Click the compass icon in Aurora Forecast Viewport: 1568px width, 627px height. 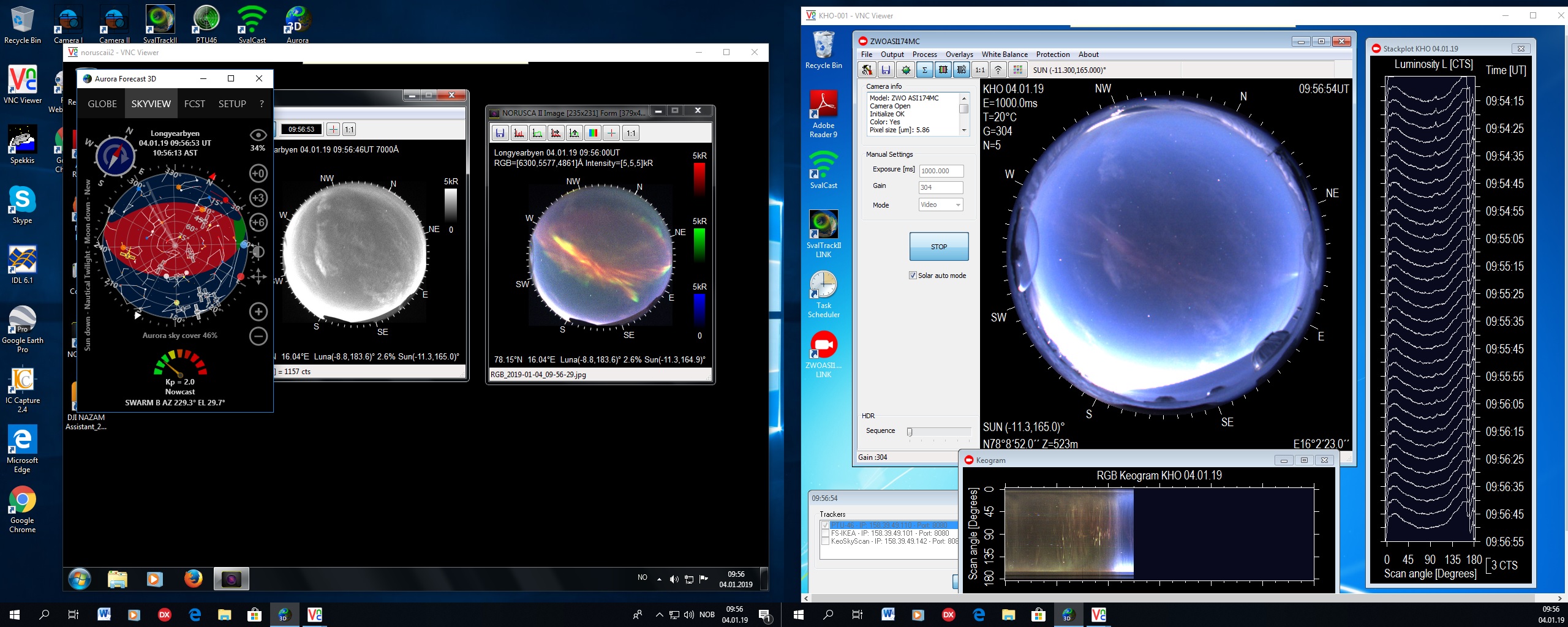coord(115,156)
